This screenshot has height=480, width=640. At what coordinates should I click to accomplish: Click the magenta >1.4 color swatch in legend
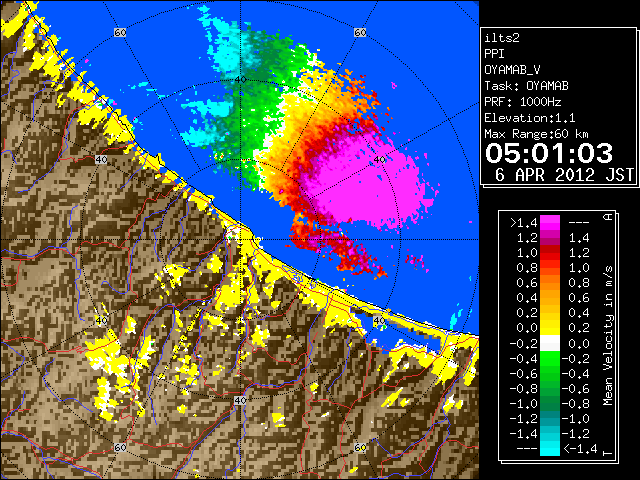(x=550, y=222)
